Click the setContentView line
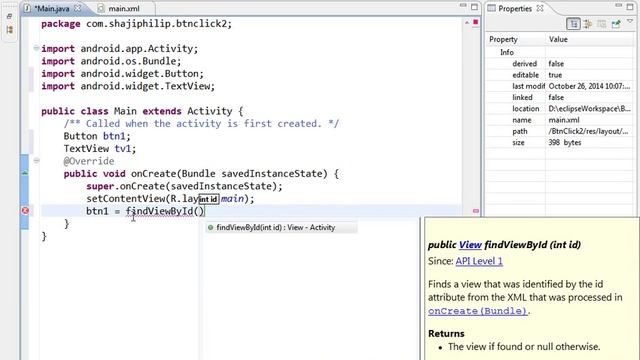The height and width of the screenshot is (360, 640). tap(170, 198)
